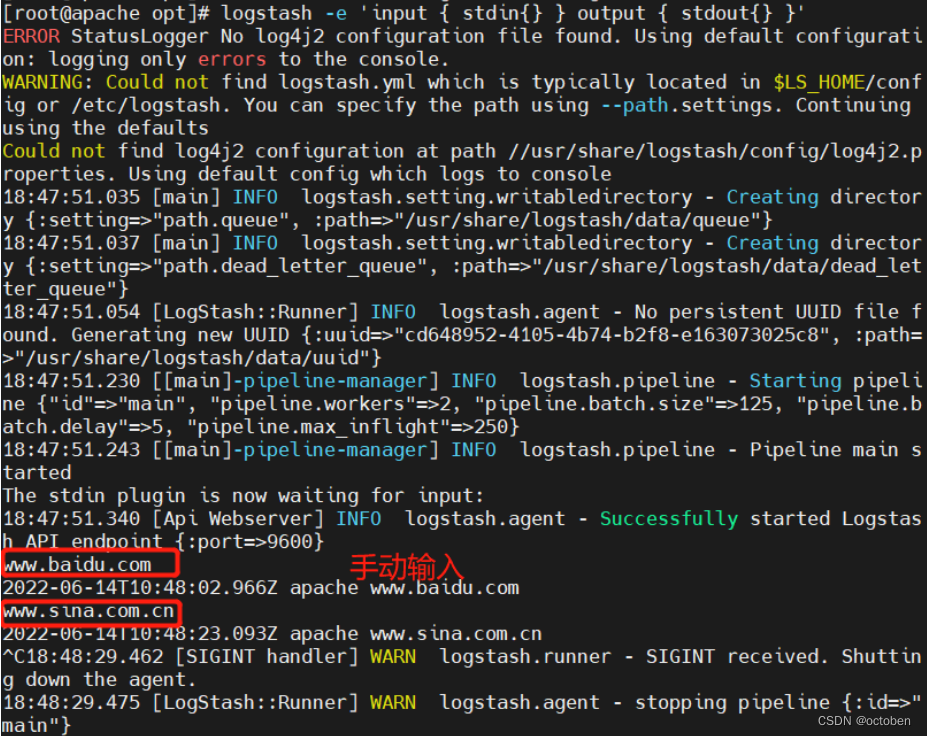Click the green Successfully text
The height and width of the screenshot is (736, 927).
tap(669, 519)
